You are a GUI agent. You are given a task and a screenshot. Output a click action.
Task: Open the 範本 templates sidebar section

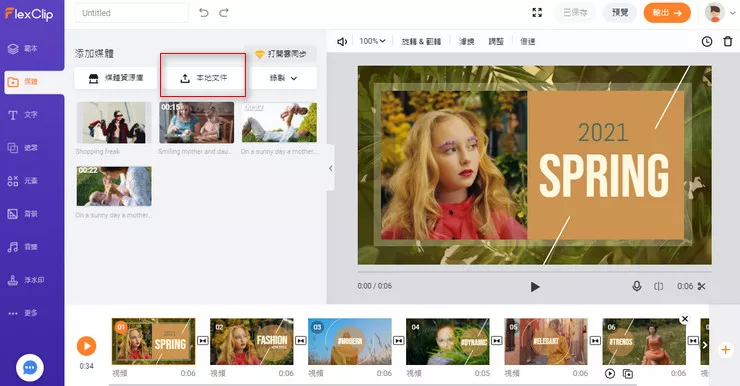[x=23, y=49]
